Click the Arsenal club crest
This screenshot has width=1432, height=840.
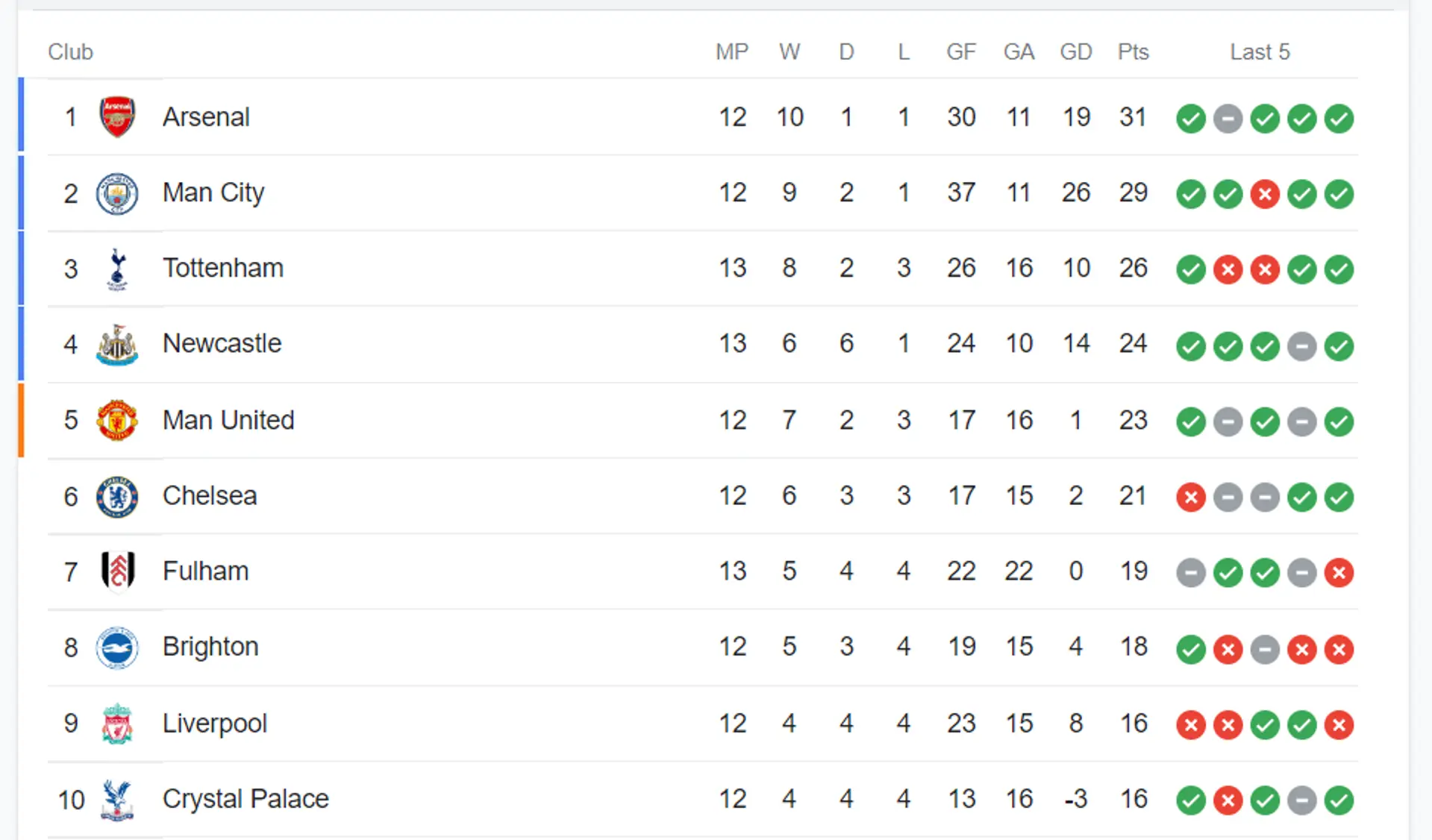[x=117, y=116]
